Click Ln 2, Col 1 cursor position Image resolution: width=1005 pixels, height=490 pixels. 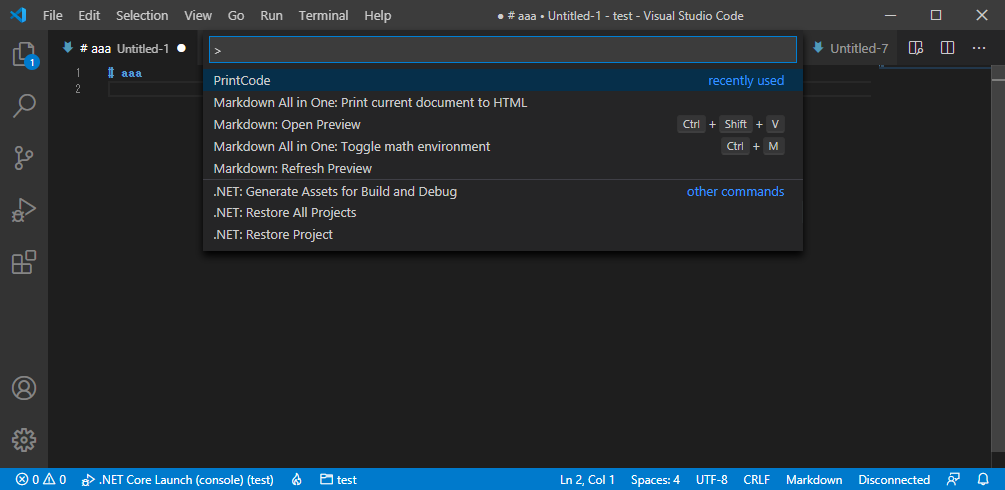pyautogui.click(x=587, y=479)
